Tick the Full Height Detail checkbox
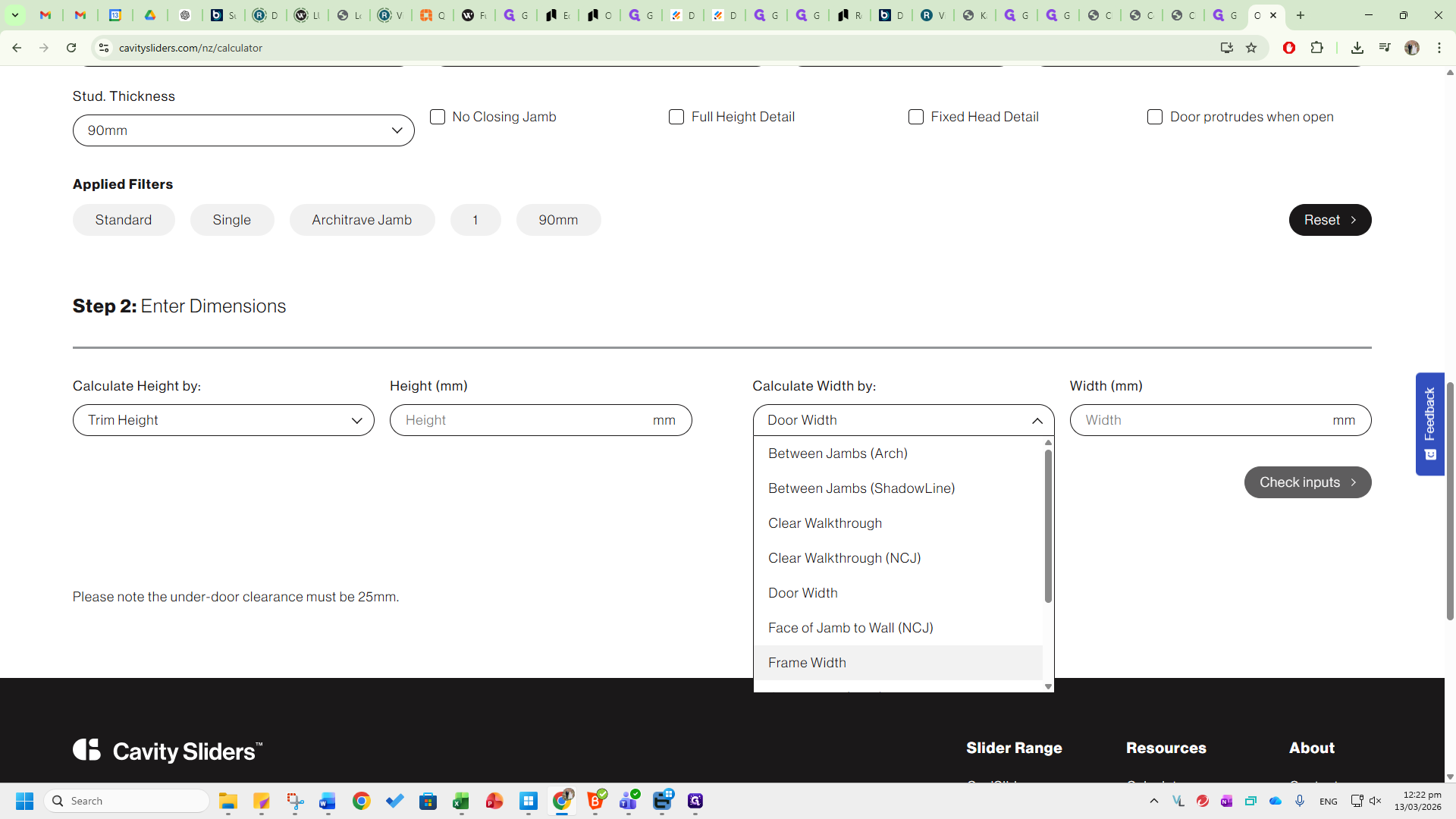The width and height of the screenshot is (1456, 819). point(676,117)
